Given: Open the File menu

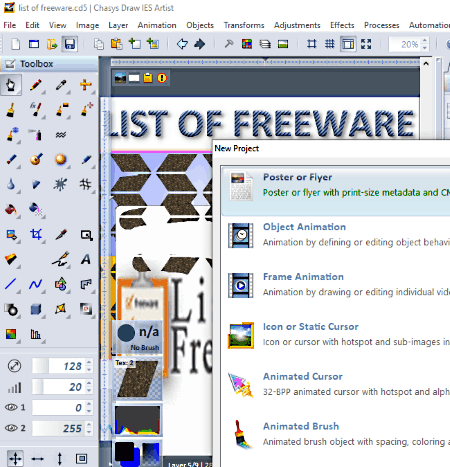Looking at the screenshot, I should 10,25.
